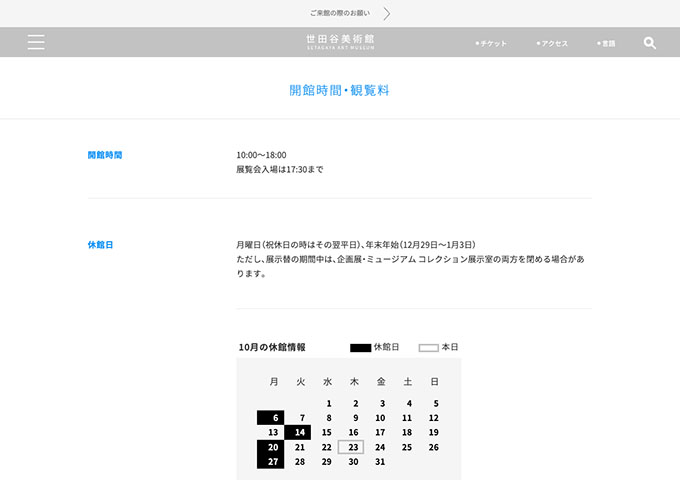Click the 休館日 section label
The width and height of the screenshot is (680, 480).
[x=100, y=245]
